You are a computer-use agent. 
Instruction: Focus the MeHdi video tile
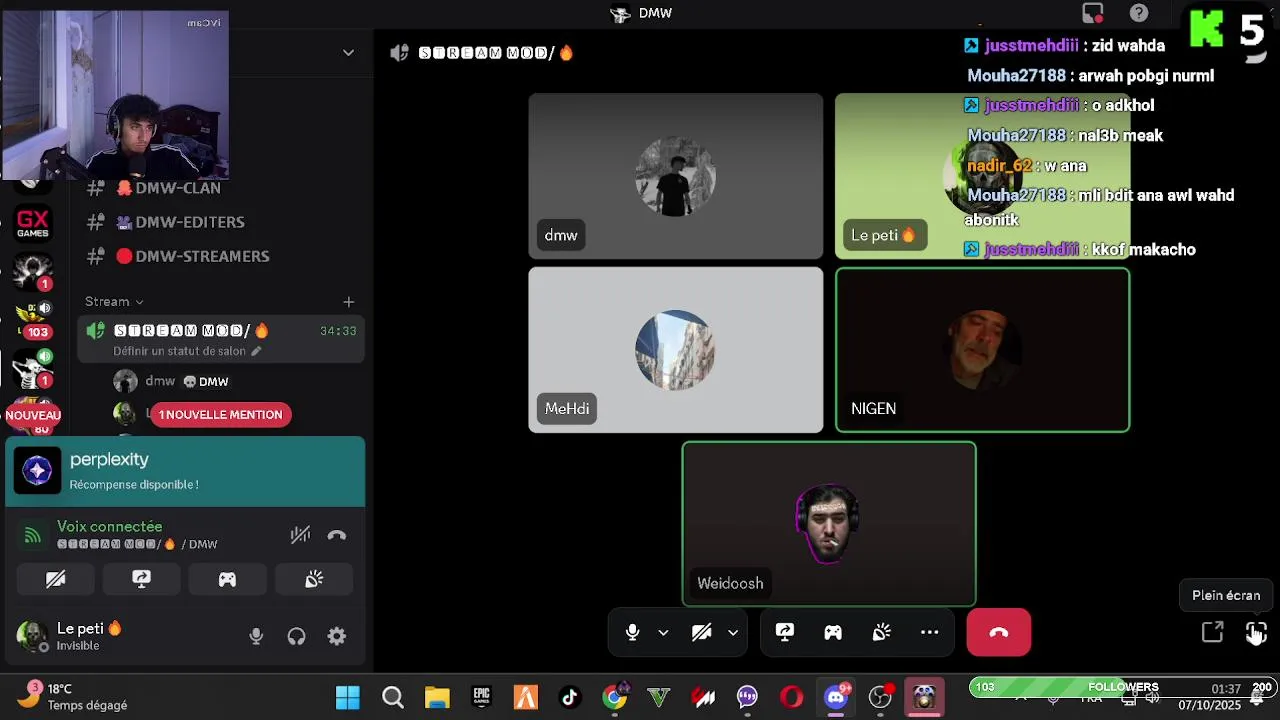pos(676,350)
